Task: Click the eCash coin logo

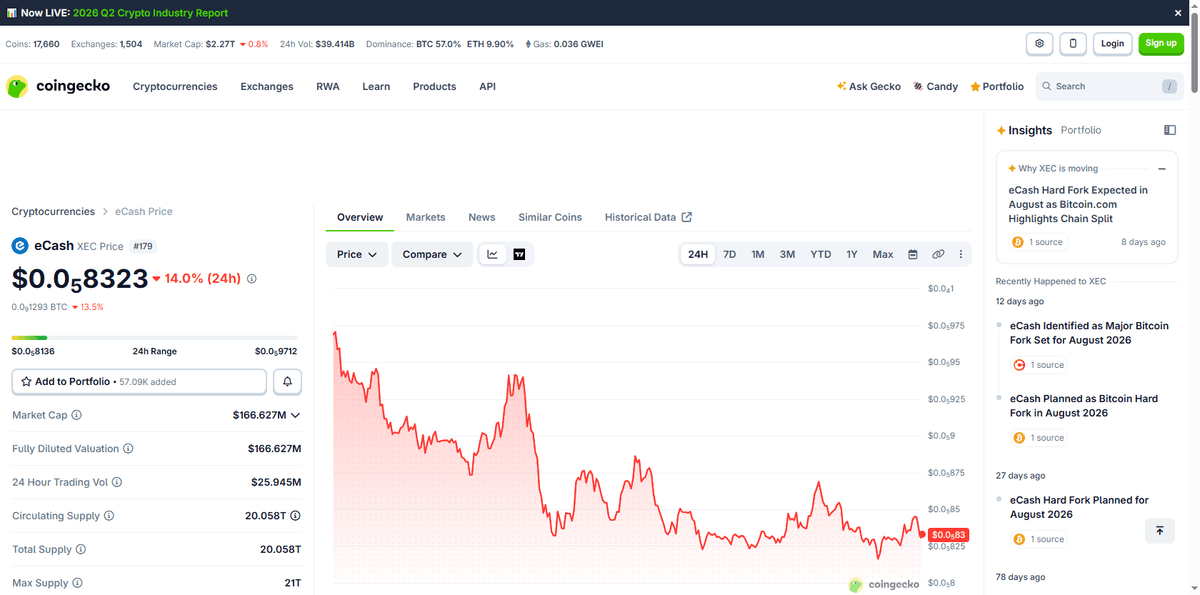Action: [x=20, y=246]
